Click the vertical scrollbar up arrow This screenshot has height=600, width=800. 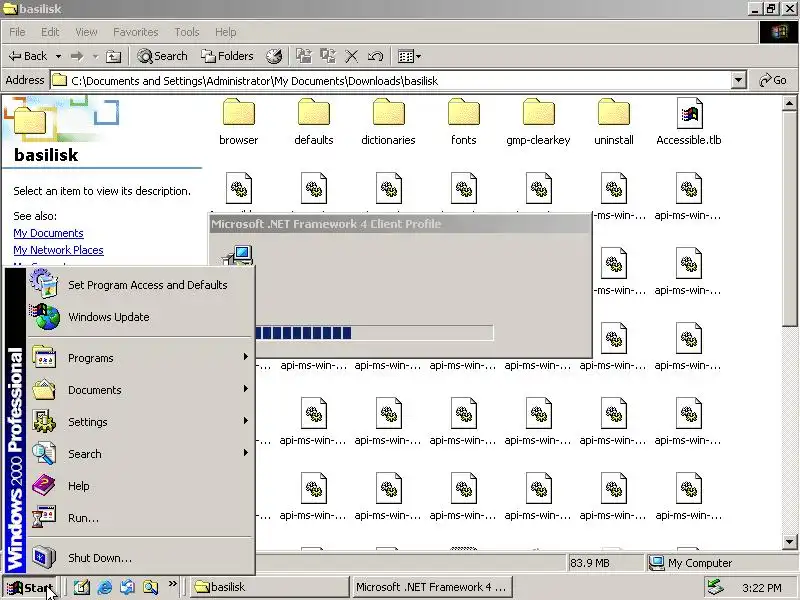point(789,104)
